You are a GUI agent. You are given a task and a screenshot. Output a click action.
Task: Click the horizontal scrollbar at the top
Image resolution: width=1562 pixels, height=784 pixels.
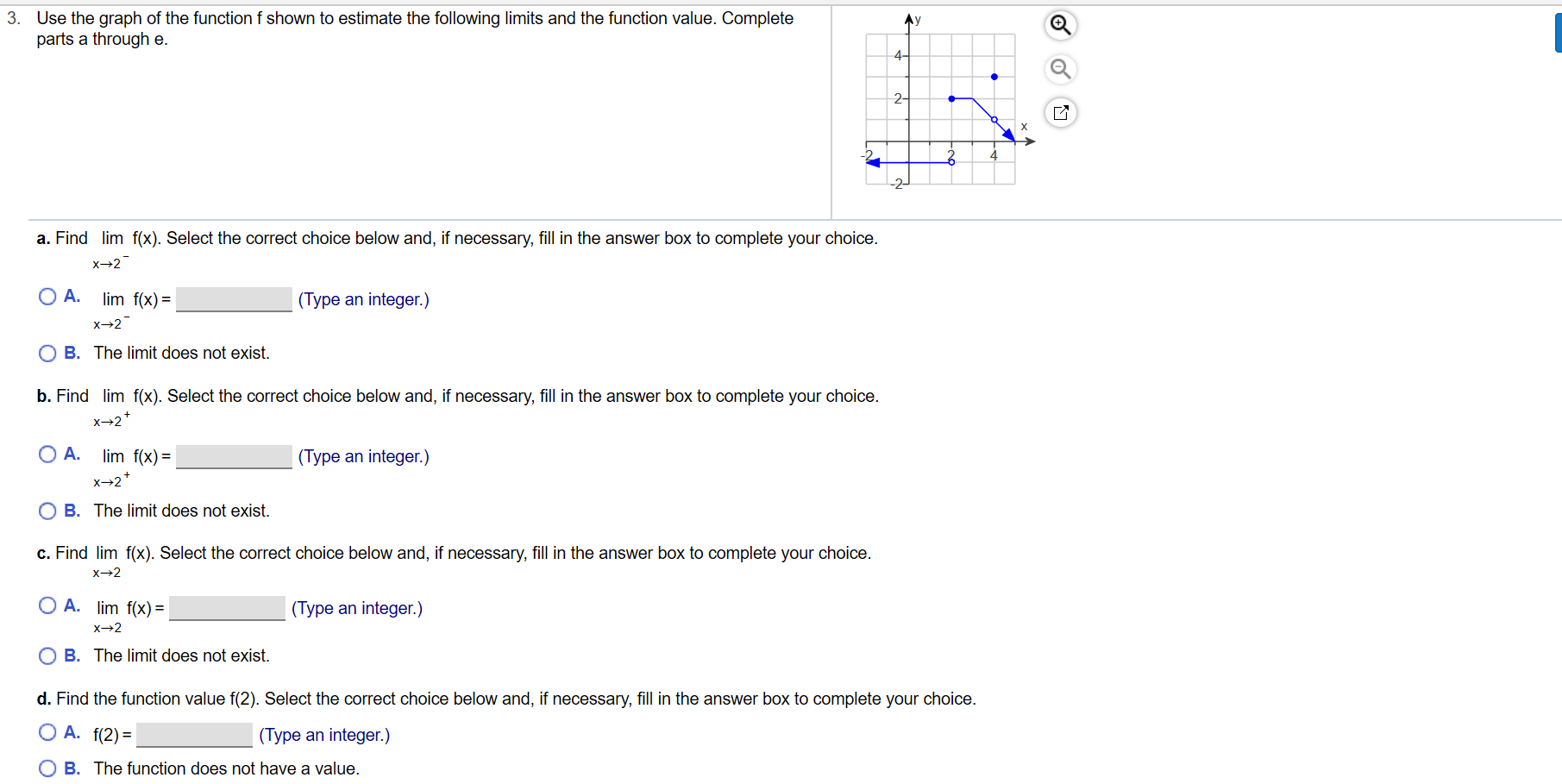[776, 3]
